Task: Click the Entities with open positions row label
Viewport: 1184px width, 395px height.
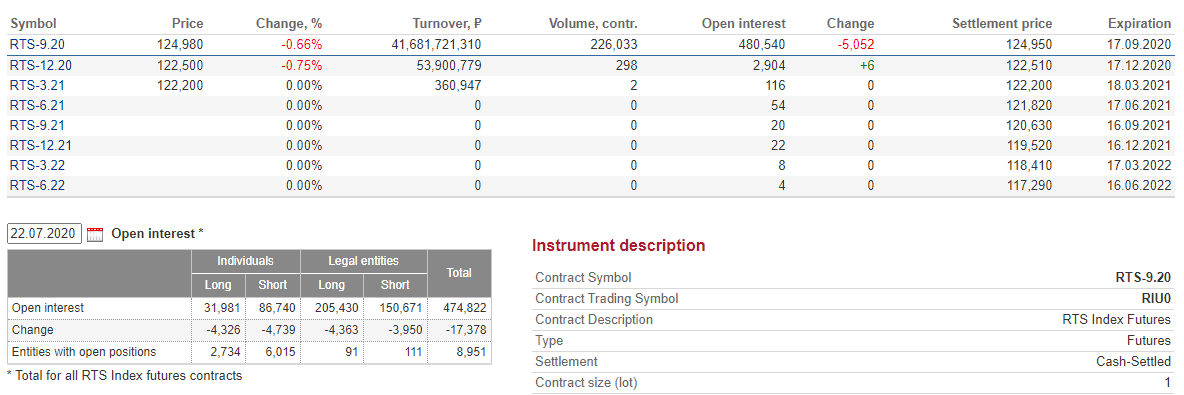Action: point(84,352)
